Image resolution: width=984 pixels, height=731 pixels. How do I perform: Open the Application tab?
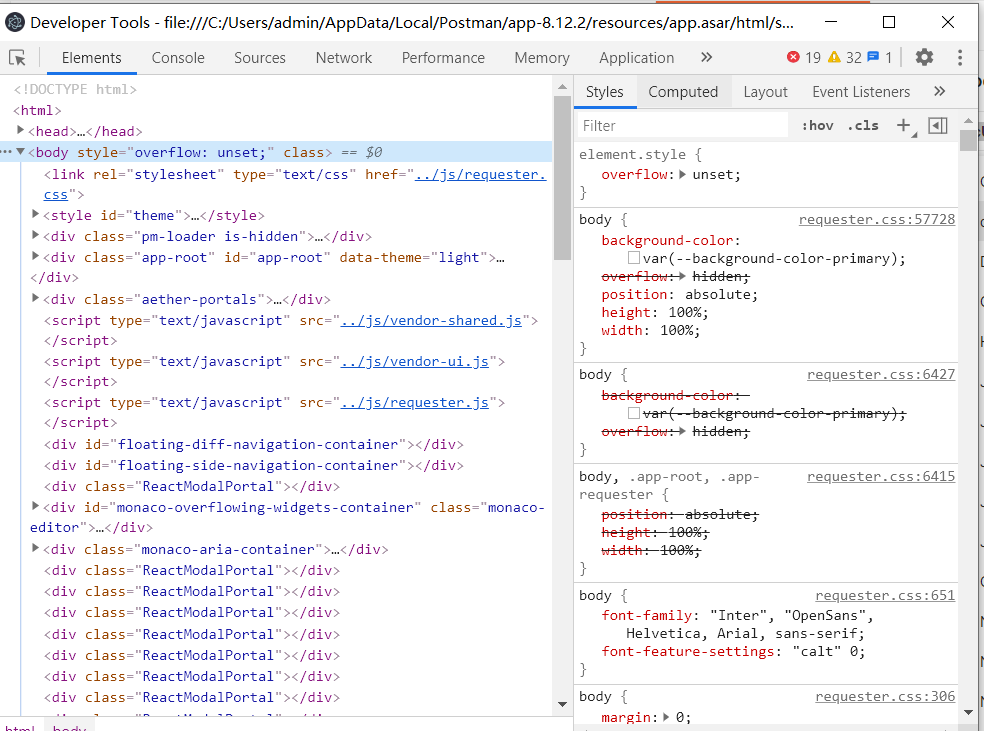pyautogui.click(x=636, y=58)
